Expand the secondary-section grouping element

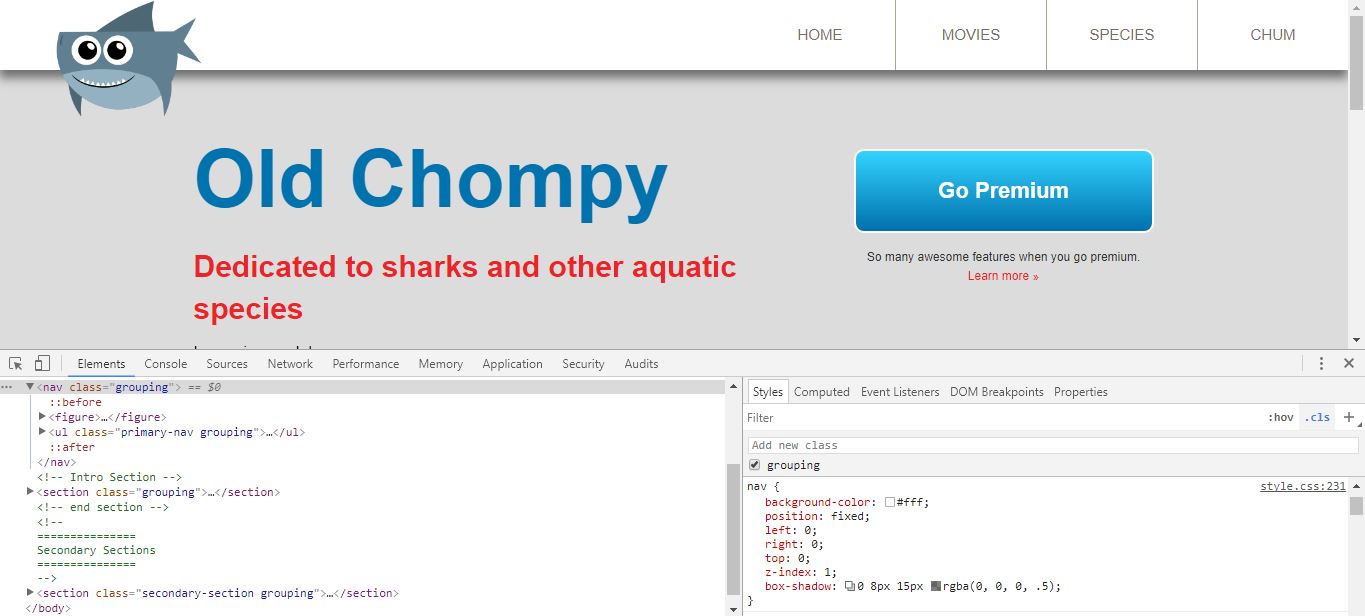coord(30,593)
